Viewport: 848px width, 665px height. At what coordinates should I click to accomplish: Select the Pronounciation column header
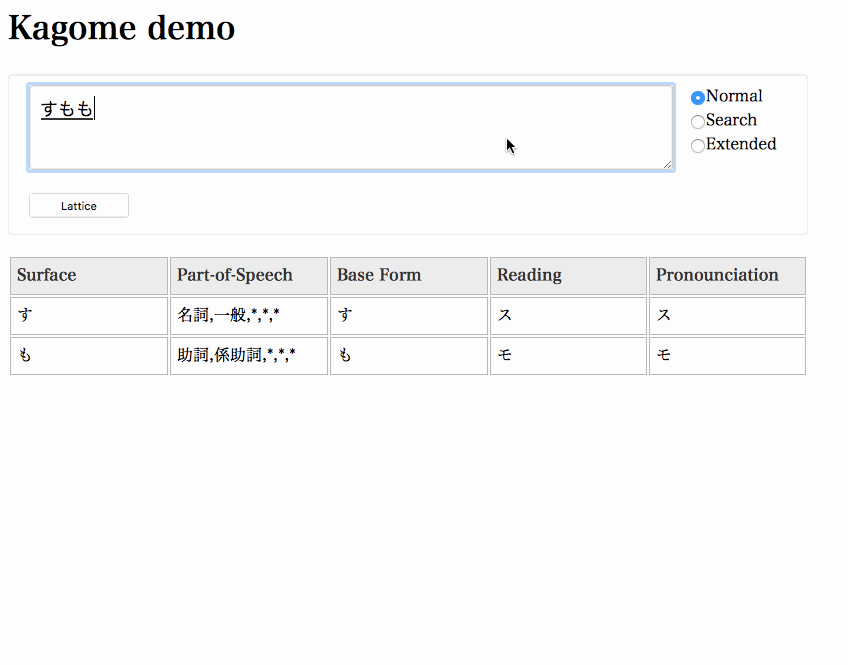click(x=727, y=275)
